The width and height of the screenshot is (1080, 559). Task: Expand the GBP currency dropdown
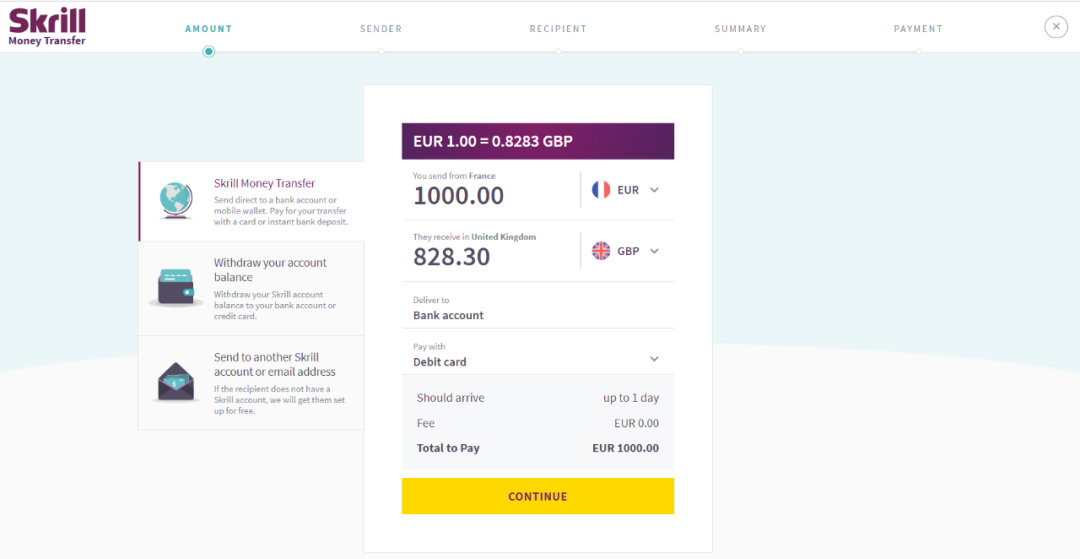[x=654, y=251]
